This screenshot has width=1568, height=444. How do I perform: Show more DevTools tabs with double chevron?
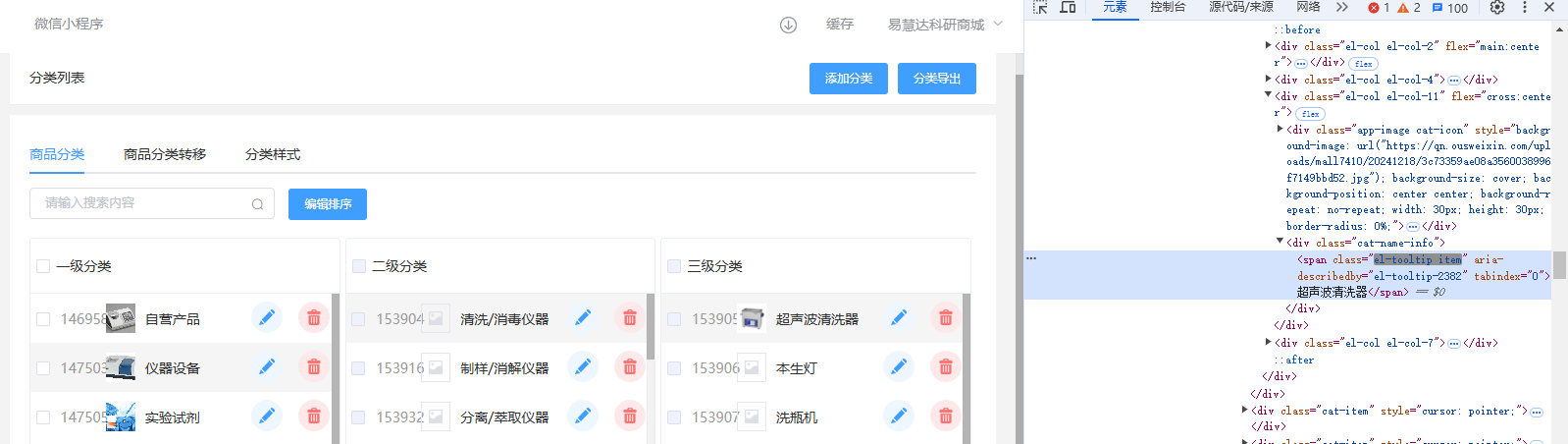click(x=1342, y=7)
